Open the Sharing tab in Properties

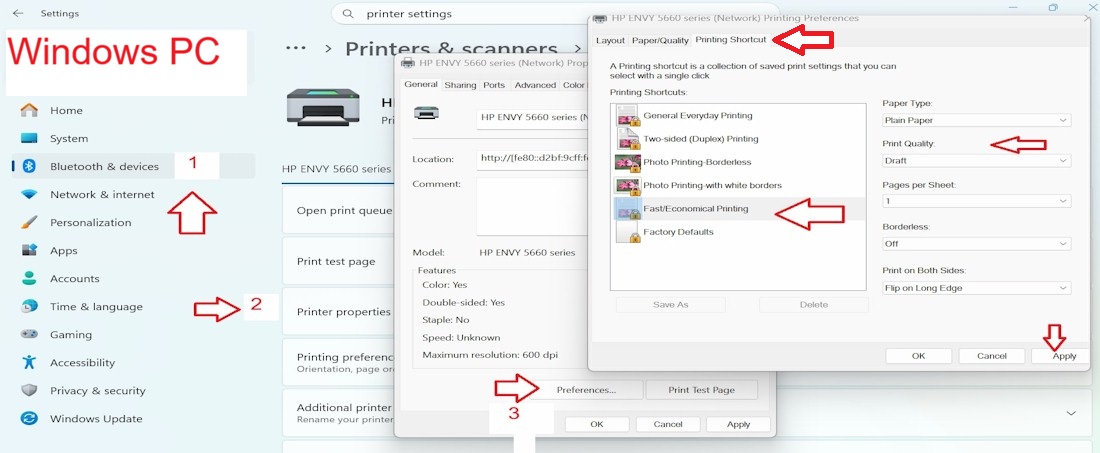(x=460, y=85)
